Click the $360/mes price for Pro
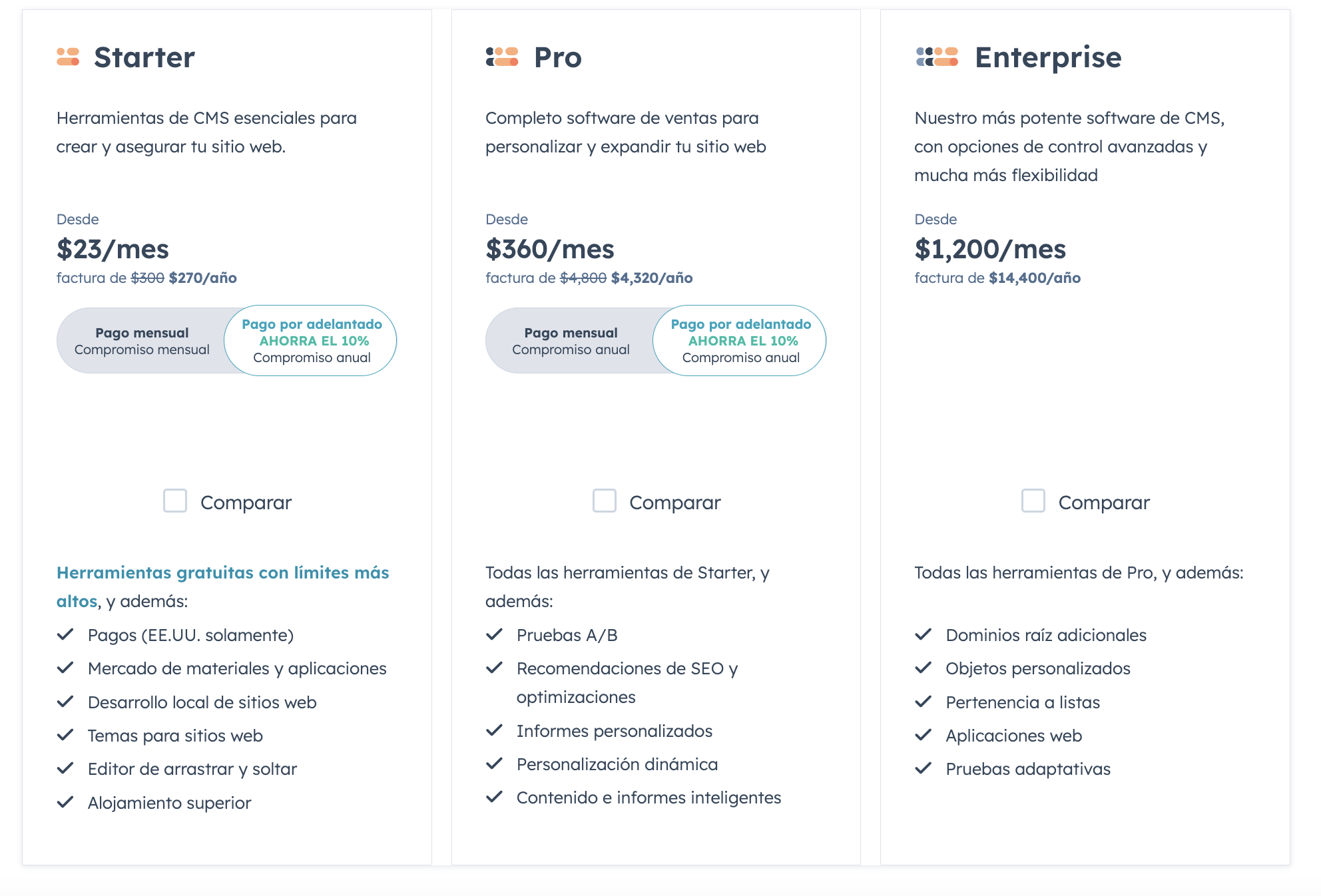The height and width of the screenshot is (896, 1321). pos(550,249)
